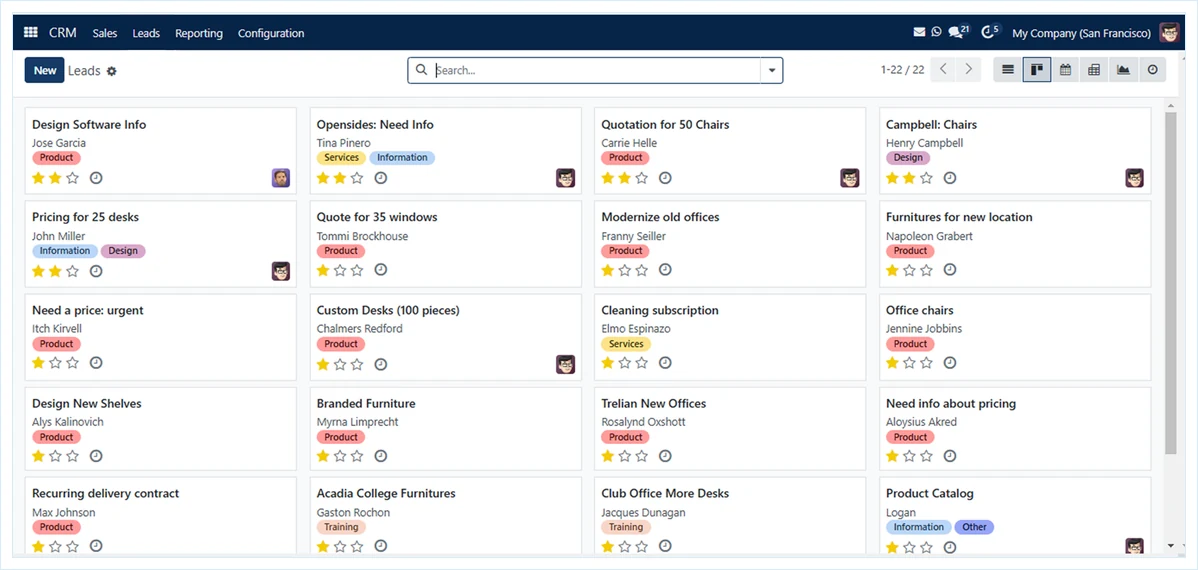Open the Leads settings gear icon
The width and height of the screenshot is (1198, 570).
click(112, 71)
